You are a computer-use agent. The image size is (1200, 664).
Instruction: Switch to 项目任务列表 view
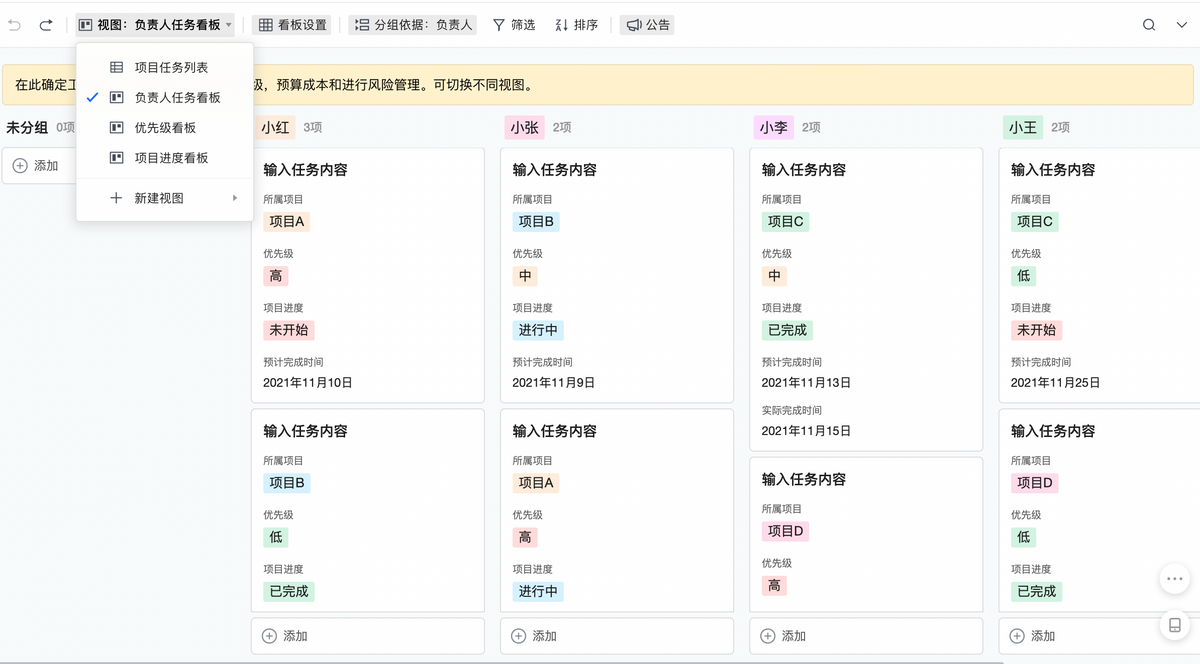click(171, 68)
